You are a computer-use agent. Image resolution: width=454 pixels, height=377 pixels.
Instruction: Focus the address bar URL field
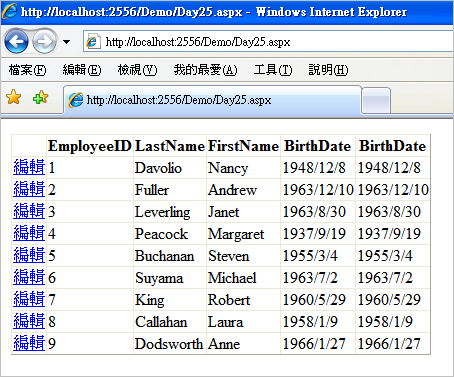(268, 42)
